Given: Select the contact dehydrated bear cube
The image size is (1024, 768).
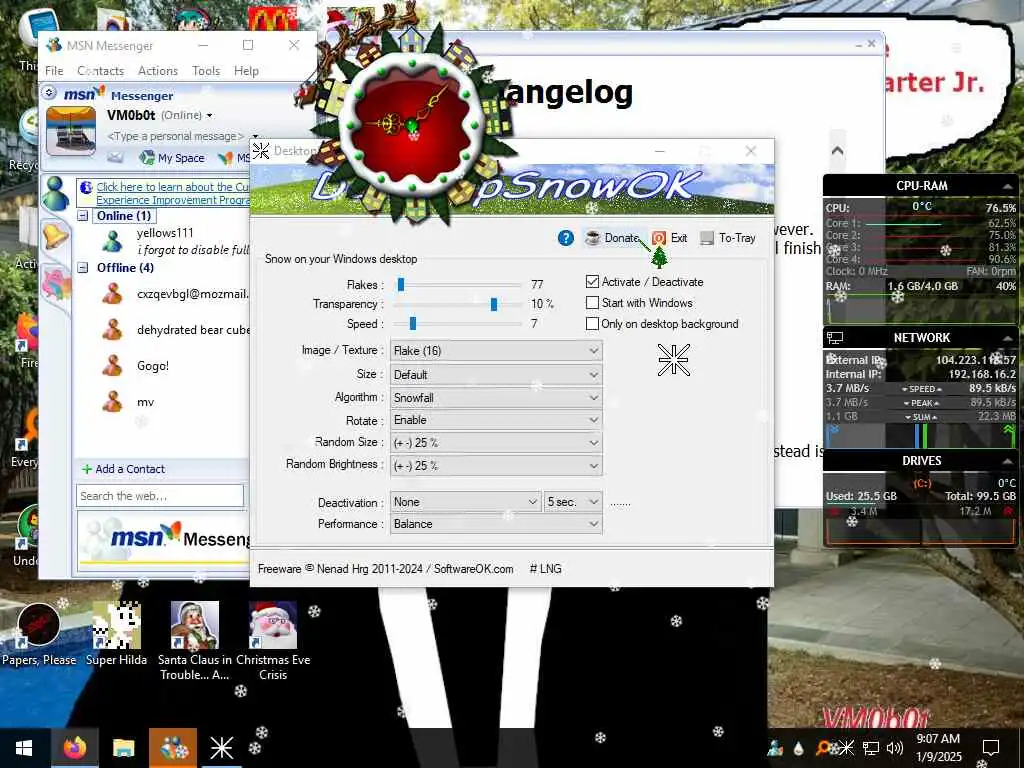Looking at the screenshot, I should (193, 330).
